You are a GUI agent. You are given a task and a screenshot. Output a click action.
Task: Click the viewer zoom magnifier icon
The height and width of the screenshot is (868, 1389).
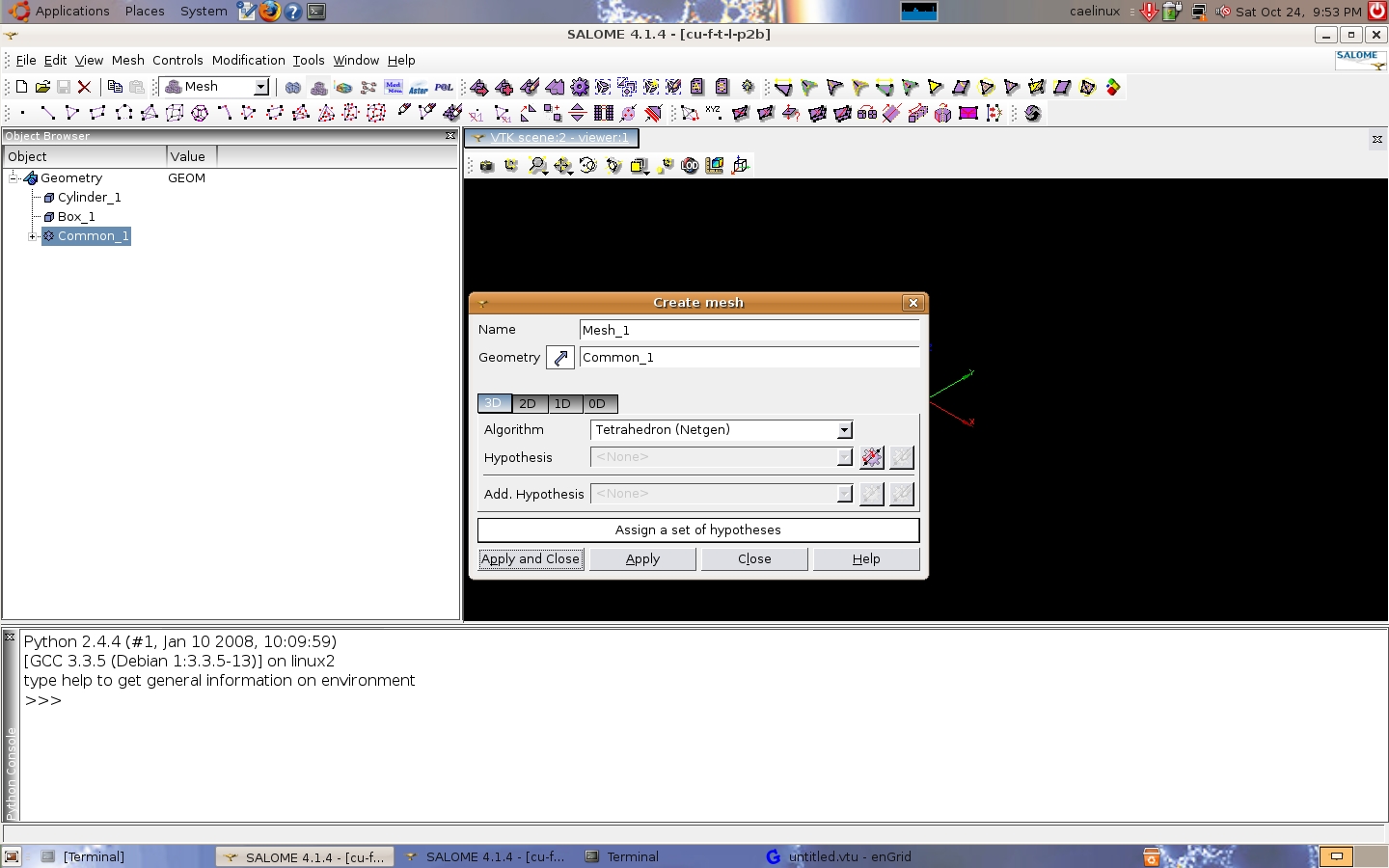pos(538,166)
